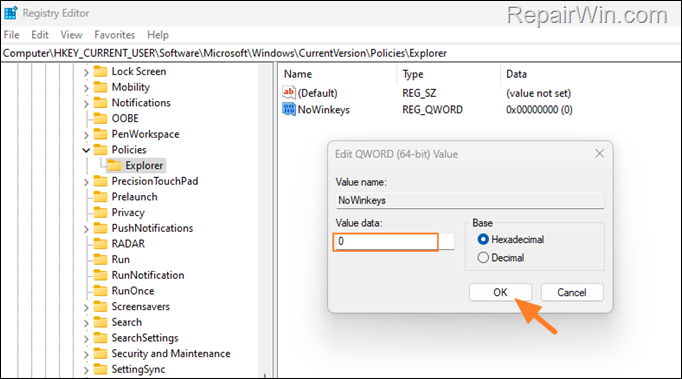Click the RunOnce folder icon
682x379 pixels.
click(x=100, y=291)
